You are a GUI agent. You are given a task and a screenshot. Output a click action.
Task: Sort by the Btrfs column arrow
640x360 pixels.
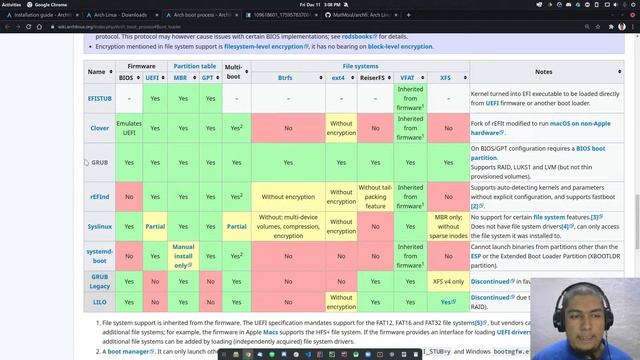pos(321,78)
